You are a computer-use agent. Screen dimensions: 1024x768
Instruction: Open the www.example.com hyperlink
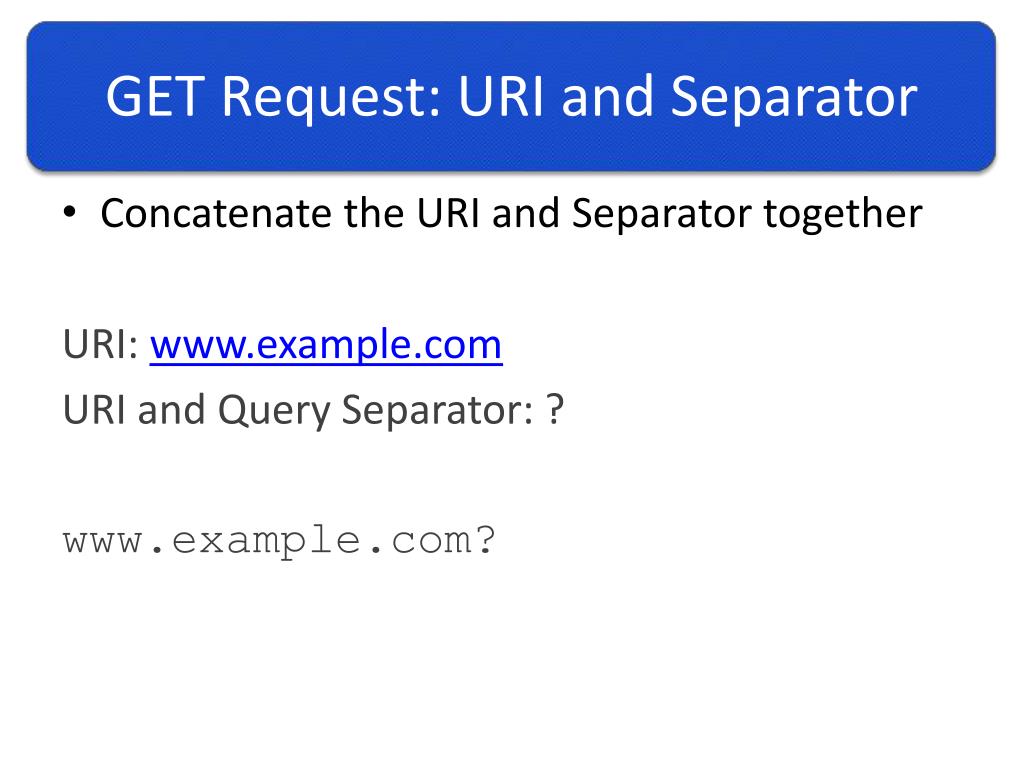326,344
